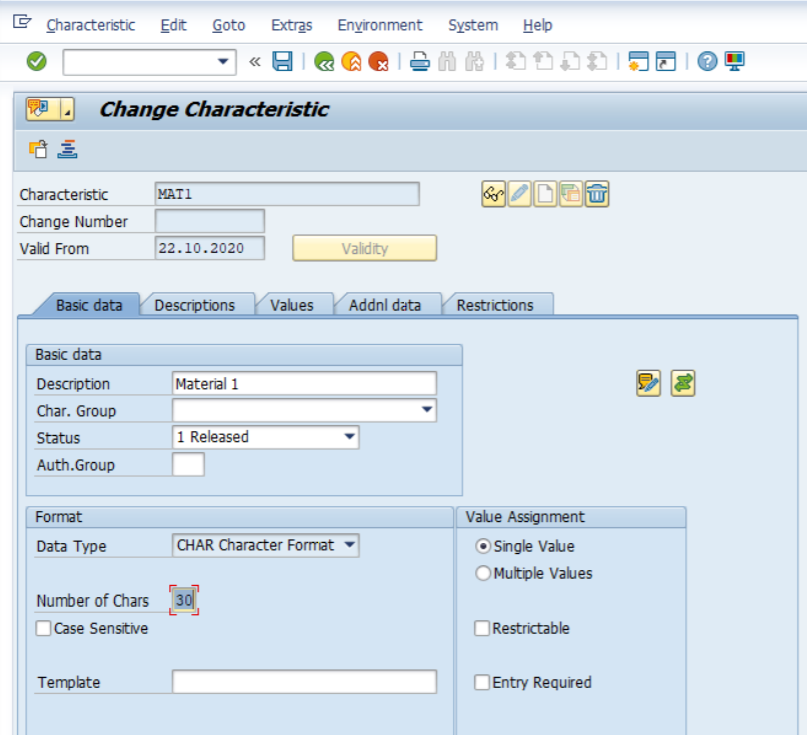
Task: Click the Characteristic field showing MAT1
Action: click(x=287, y=194)
